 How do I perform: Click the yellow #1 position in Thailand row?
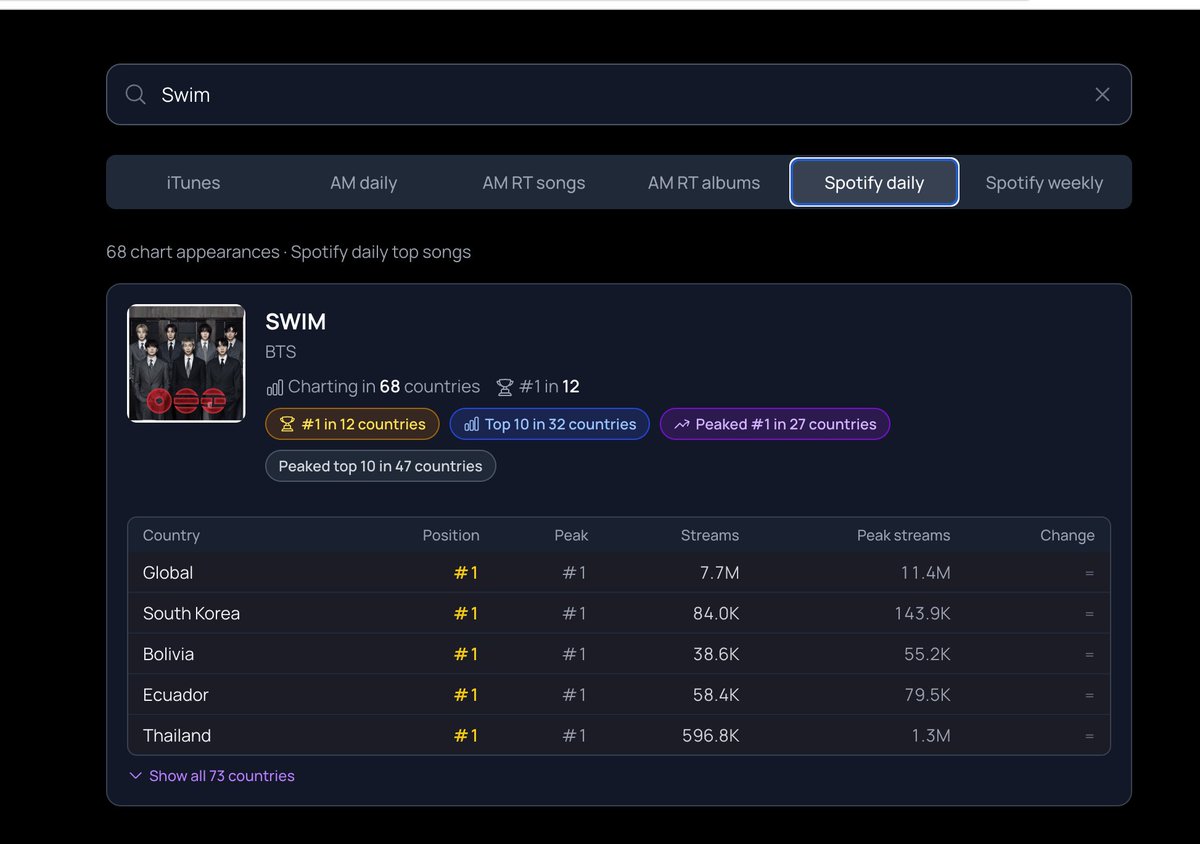point(466,736)
